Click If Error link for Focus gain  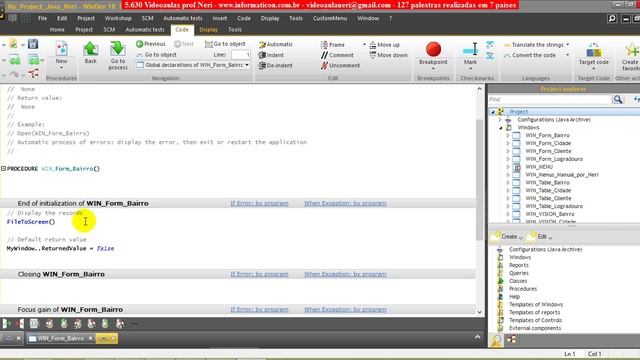[x=259, y=309]
